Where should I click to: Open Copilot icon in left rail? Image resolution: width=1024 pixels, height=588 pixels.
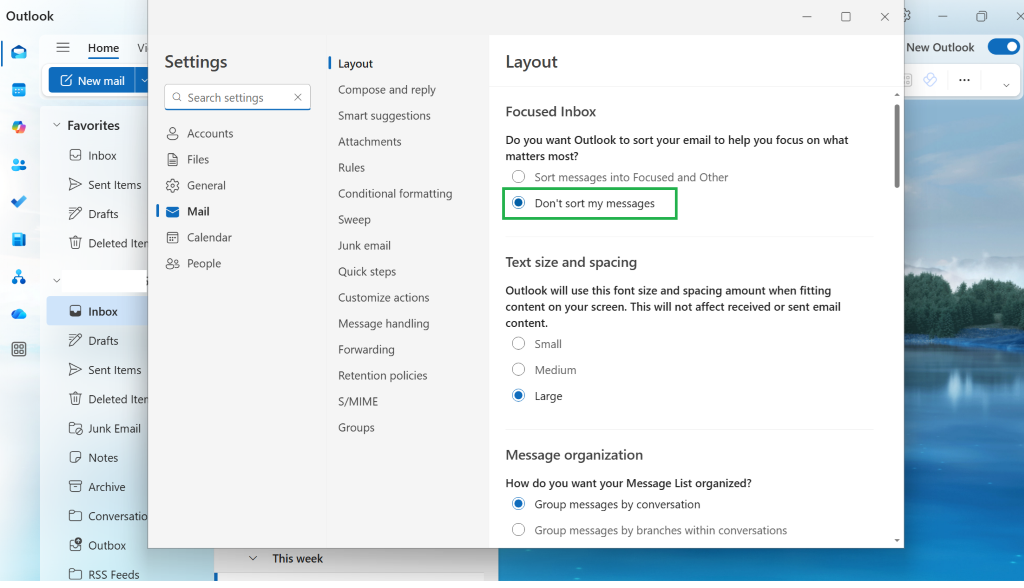coord(19,127)
